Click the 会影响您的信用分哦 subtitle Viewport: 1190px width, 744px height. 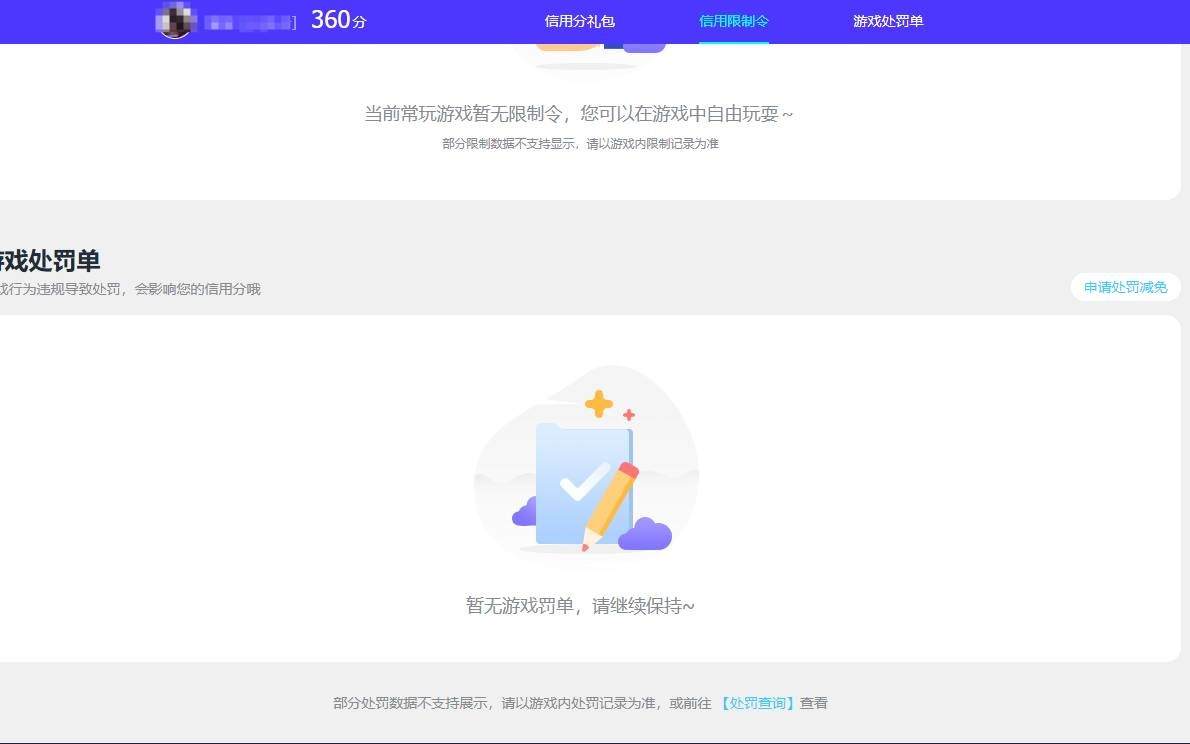(x=197, y=289)
